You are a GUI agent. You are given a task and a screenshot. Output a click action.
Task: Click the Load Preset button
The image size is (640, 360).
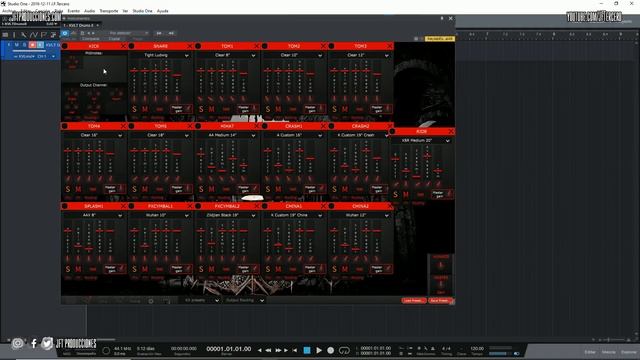point(413,301)
